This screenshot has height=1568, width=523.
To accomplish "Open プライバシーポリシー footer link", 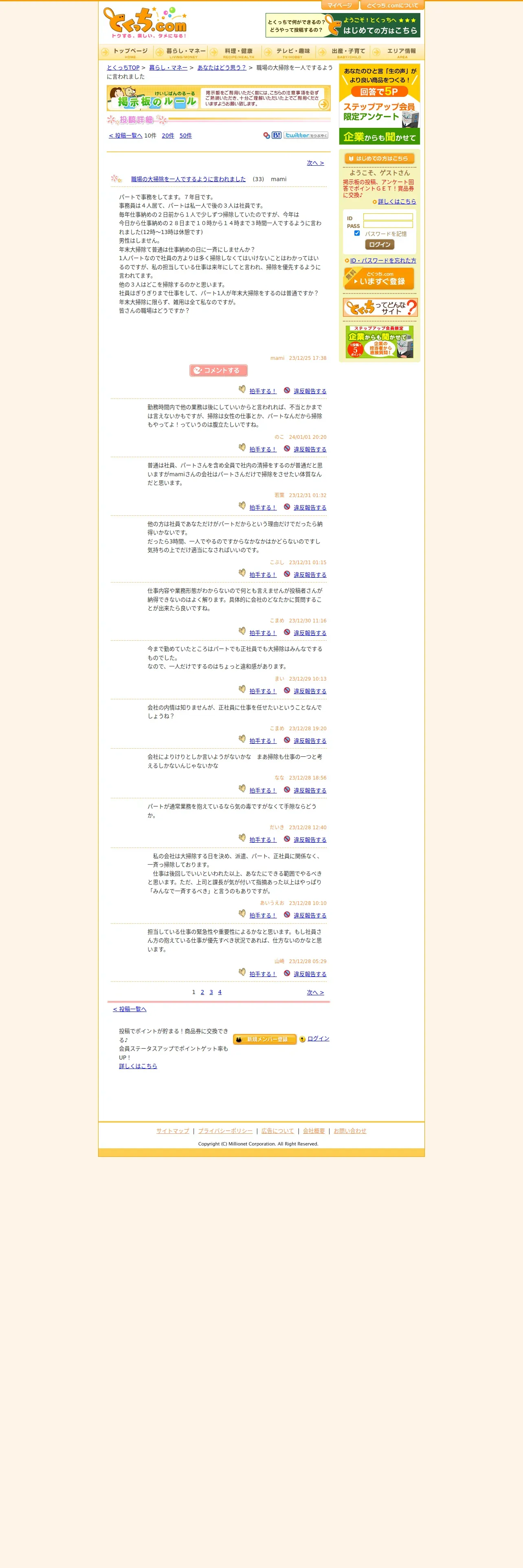I will click(x=225, y=1131).
